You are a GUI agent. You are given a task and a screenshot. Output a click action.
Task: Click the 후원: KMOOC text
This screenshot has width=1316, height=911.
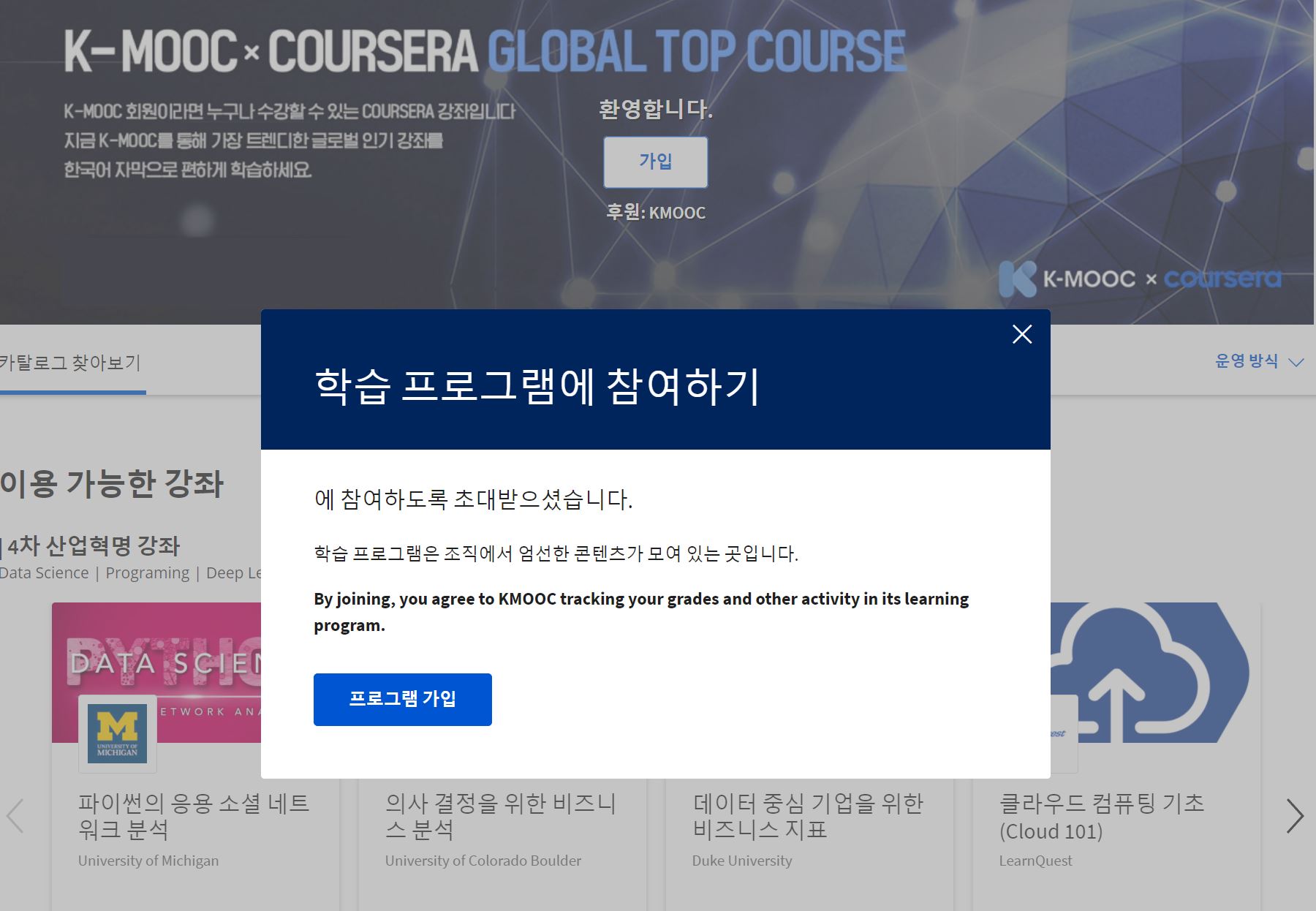pos(656,213)
